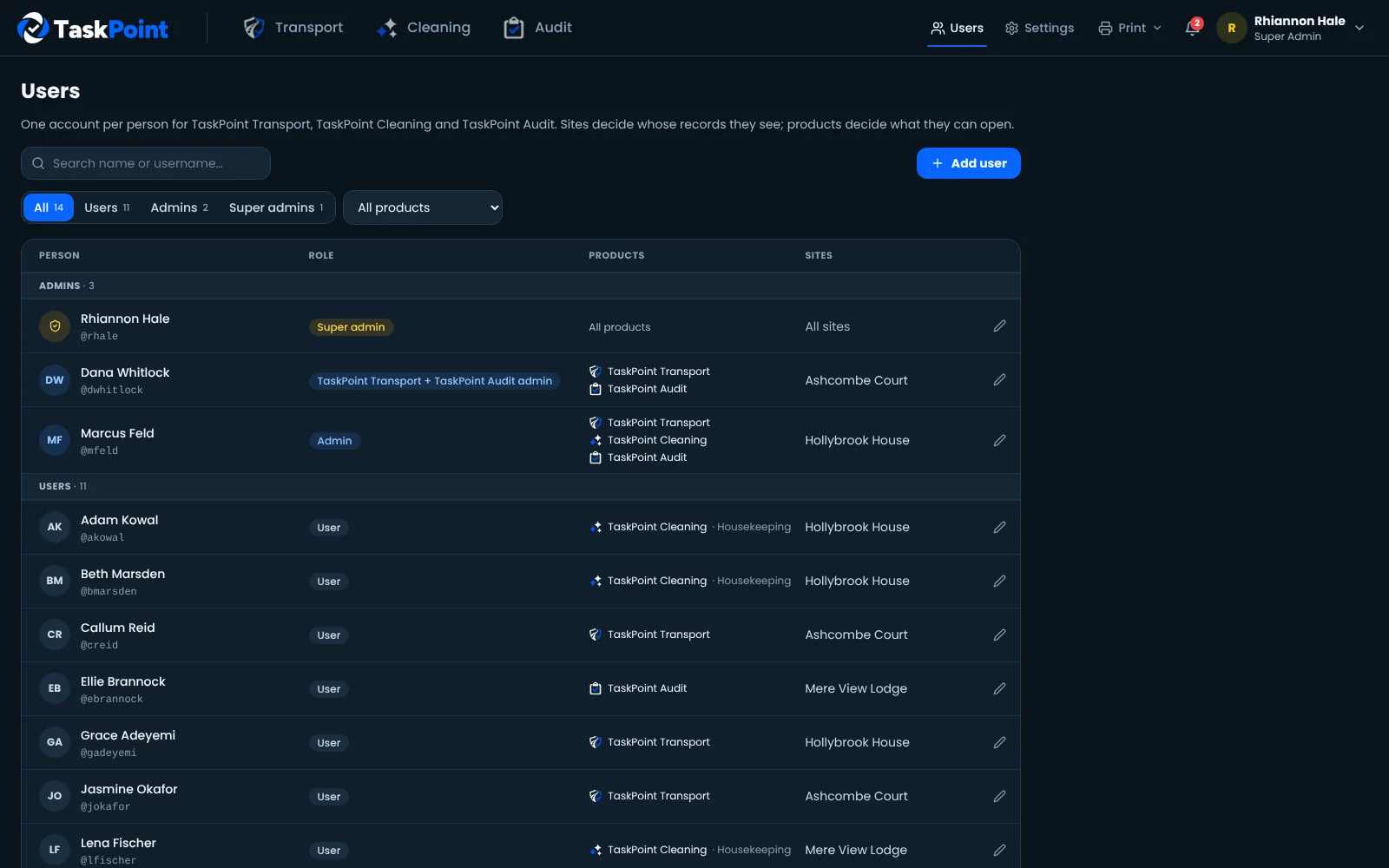Click Rhiannon Hale's profile avatar in header
The image size is (1389, 868).
point(1231,28)
